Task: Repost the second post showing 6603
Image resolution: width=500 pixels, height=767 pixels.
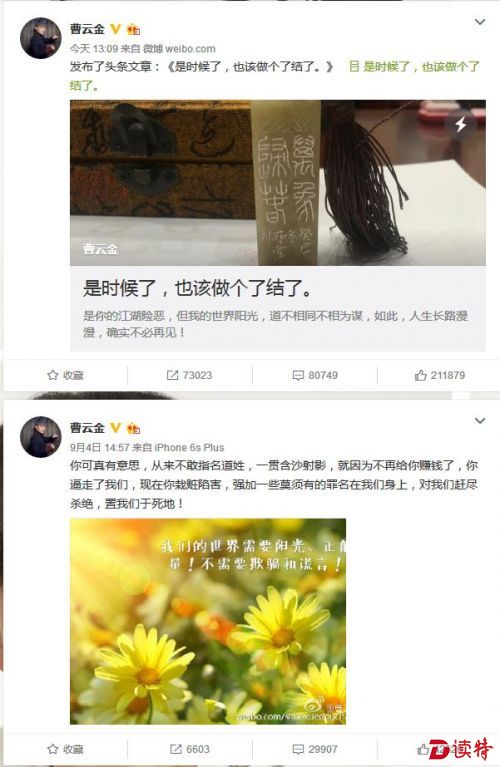Action: click(189, 749)
